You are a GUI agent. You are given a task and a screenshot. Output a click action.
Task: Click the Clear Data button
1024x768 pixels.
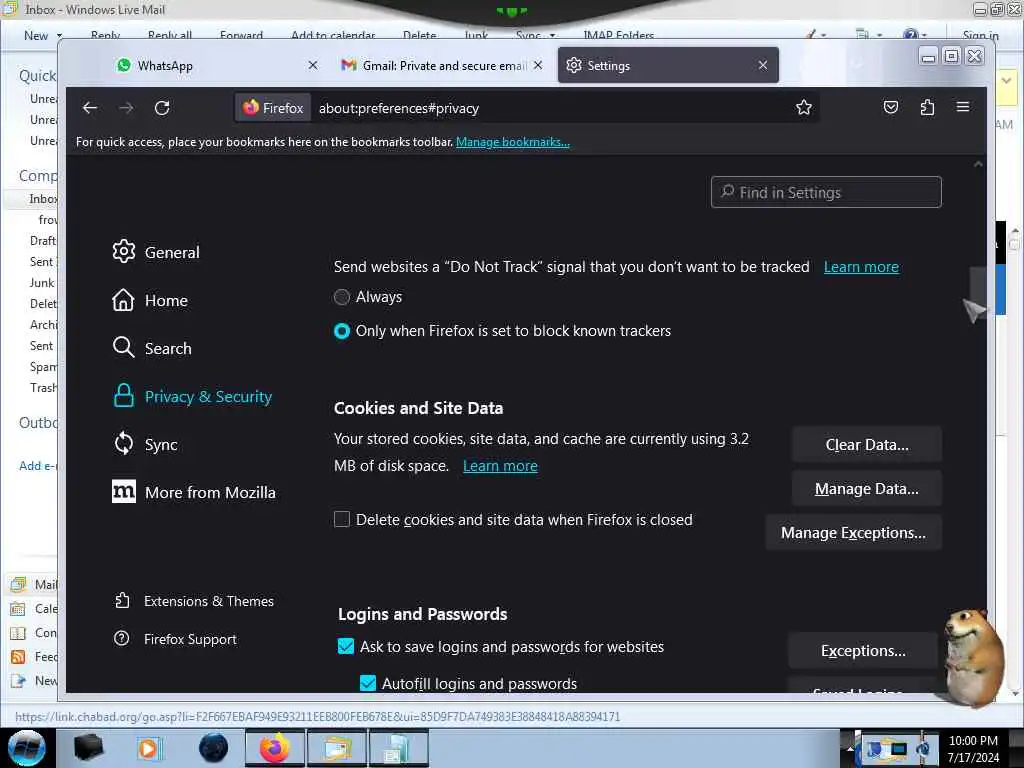coord(867,445)
